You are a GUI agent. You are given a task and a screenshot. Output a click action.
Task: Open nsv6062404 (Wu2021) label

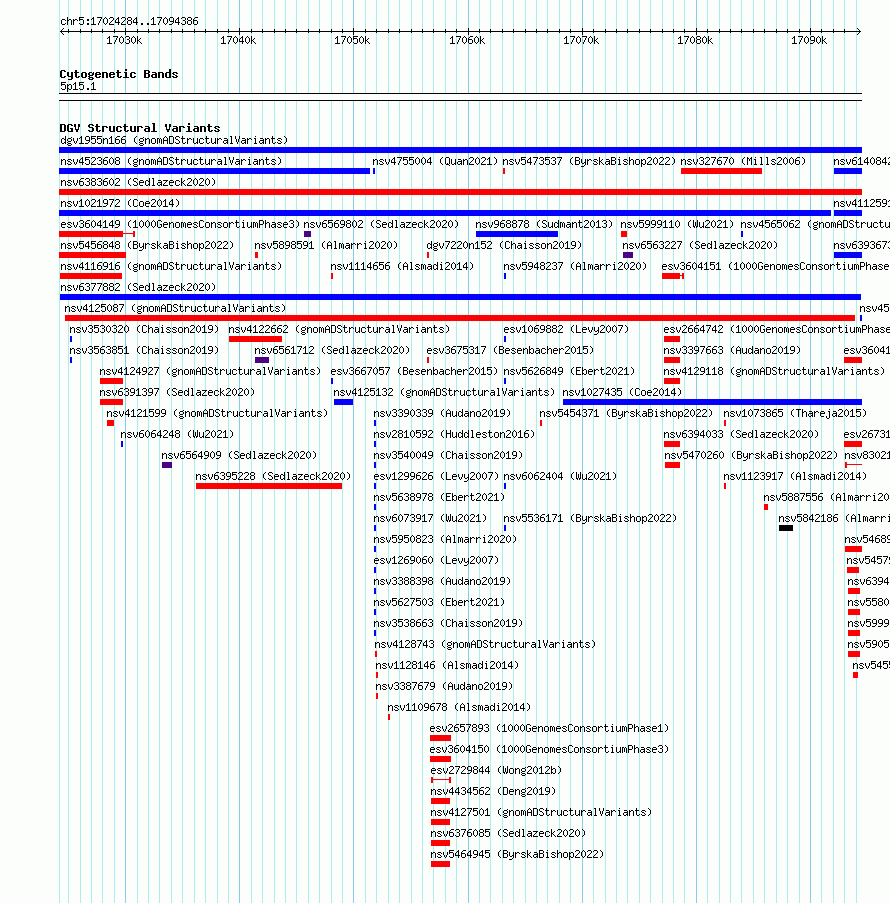560,477
